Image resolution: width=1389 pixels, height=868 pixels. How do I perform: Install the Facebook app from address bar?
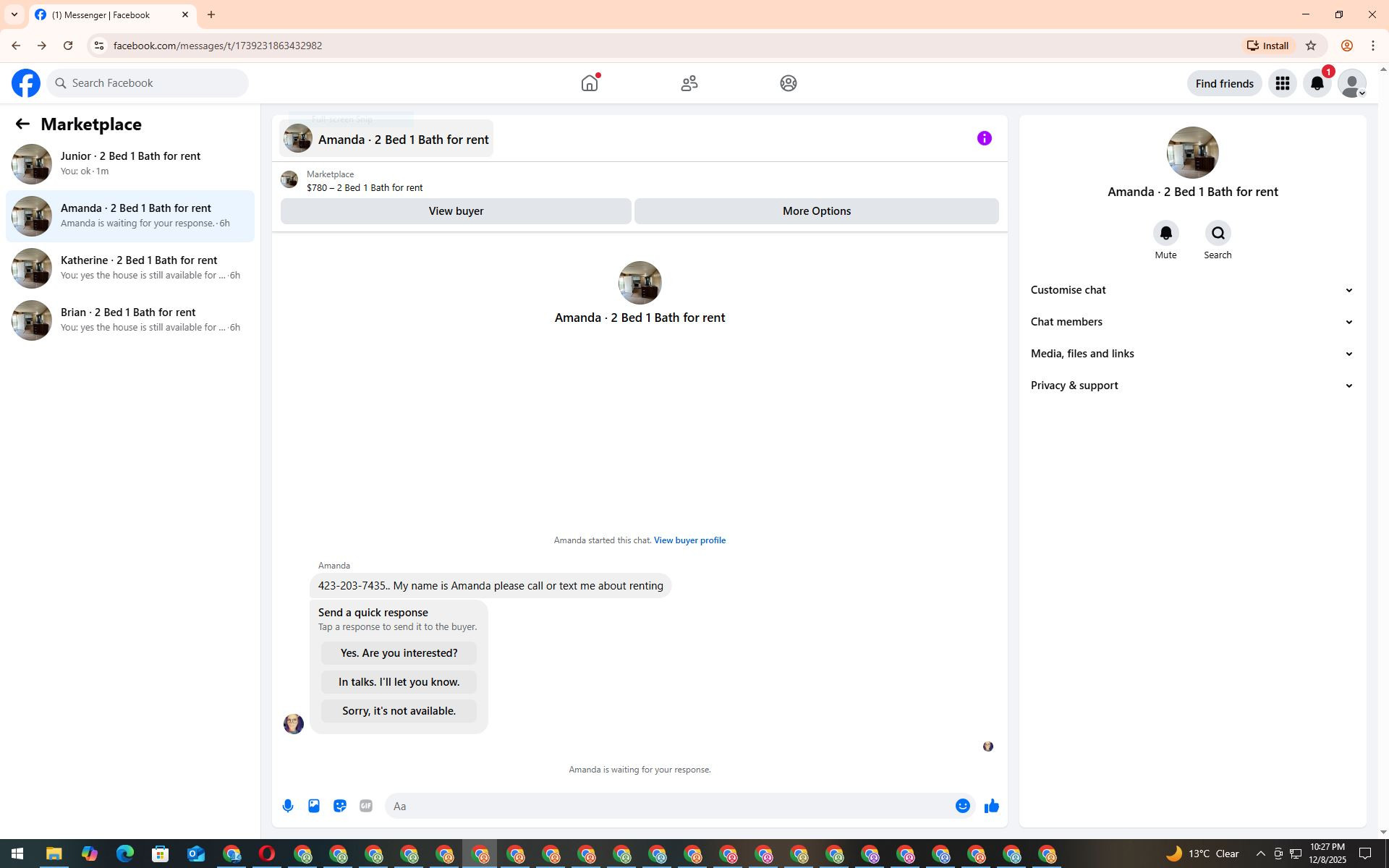click(x=1267, y=46)
